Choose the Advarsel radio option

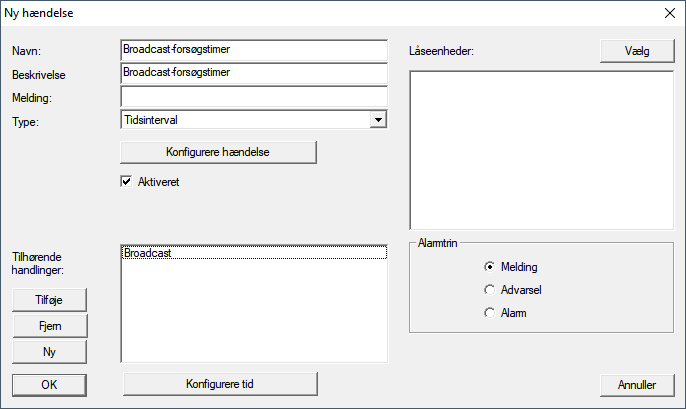click(489, 290)
